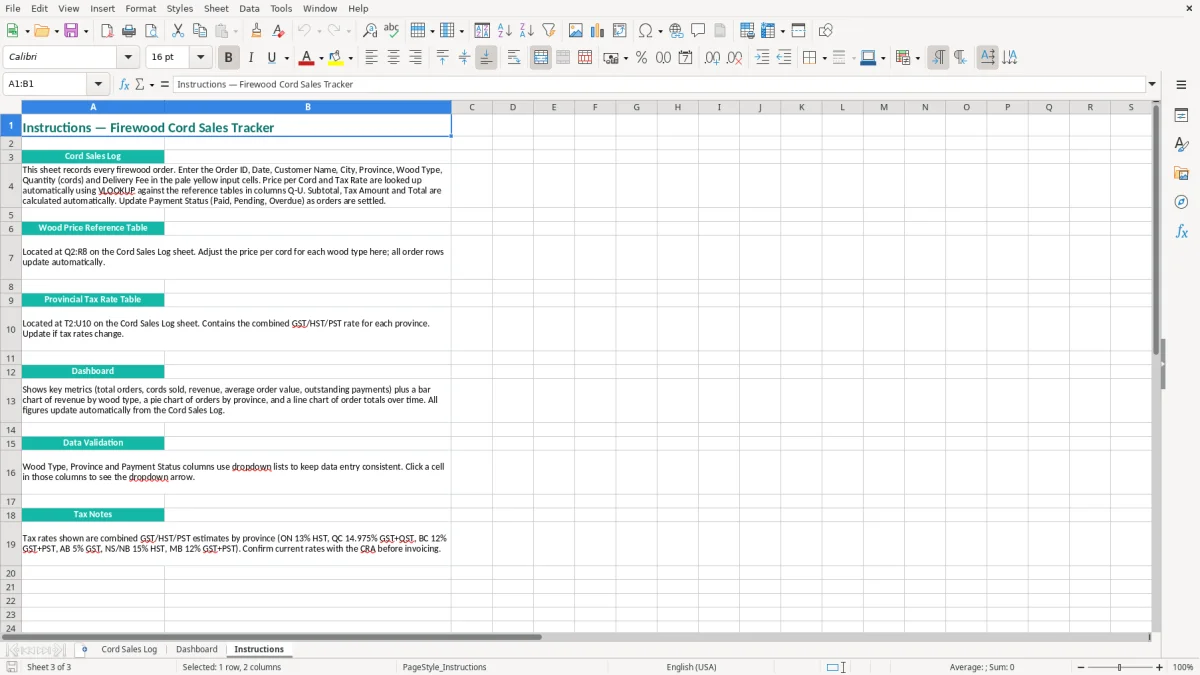Screen dimensions: 1200x675
Task: Insert Chart icon
Action: coord(597,31)
